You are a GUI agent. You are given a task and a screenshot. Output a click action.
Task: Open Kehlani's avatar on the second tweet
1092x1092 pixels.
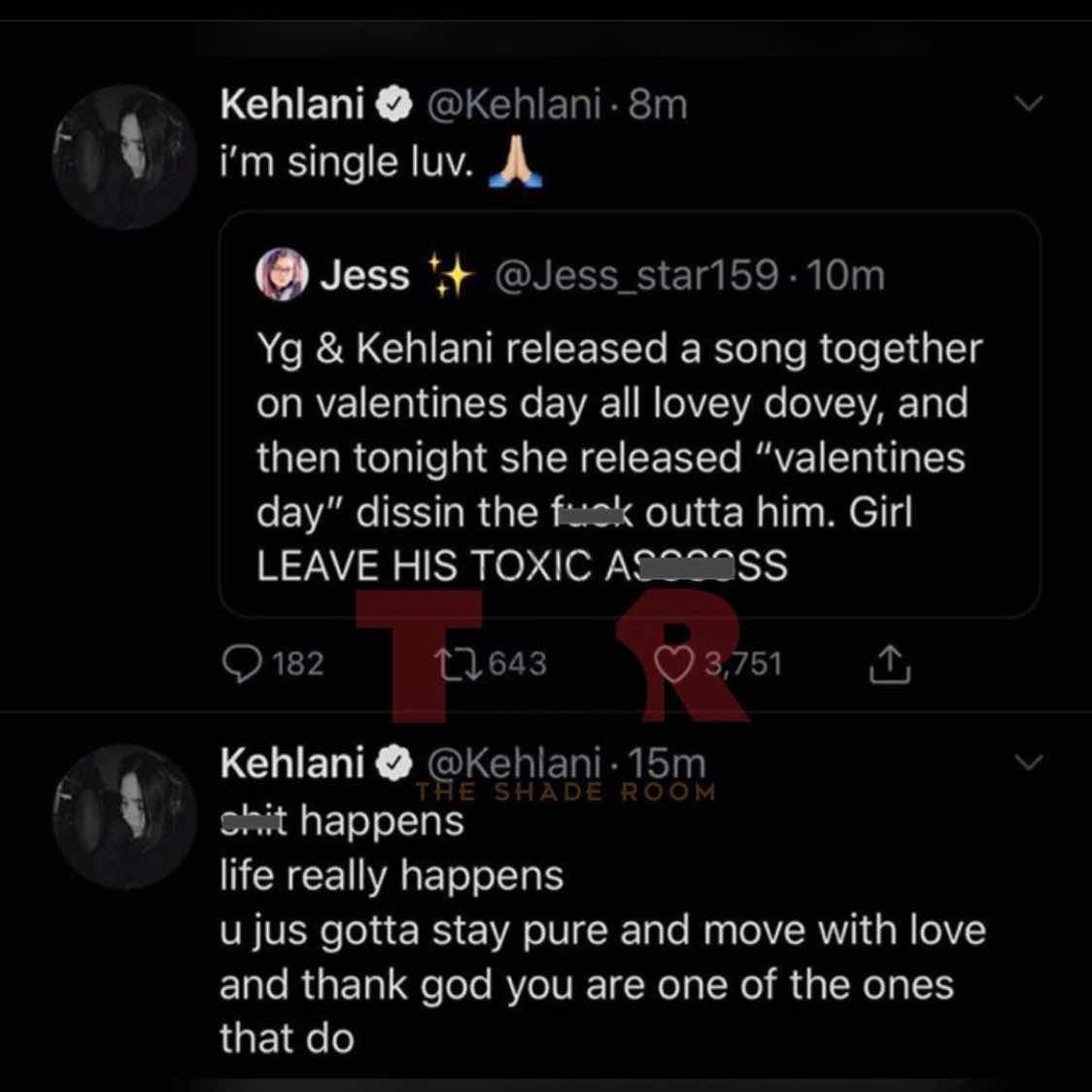tap(124, 816)
